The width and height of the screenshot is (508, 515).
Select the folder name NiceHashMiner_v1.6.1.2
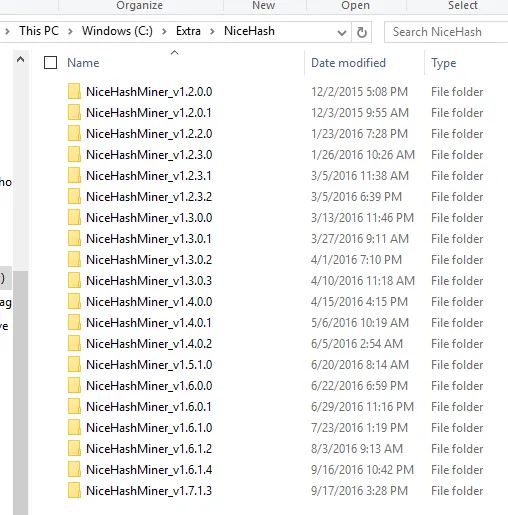click(x=149, y=449)
